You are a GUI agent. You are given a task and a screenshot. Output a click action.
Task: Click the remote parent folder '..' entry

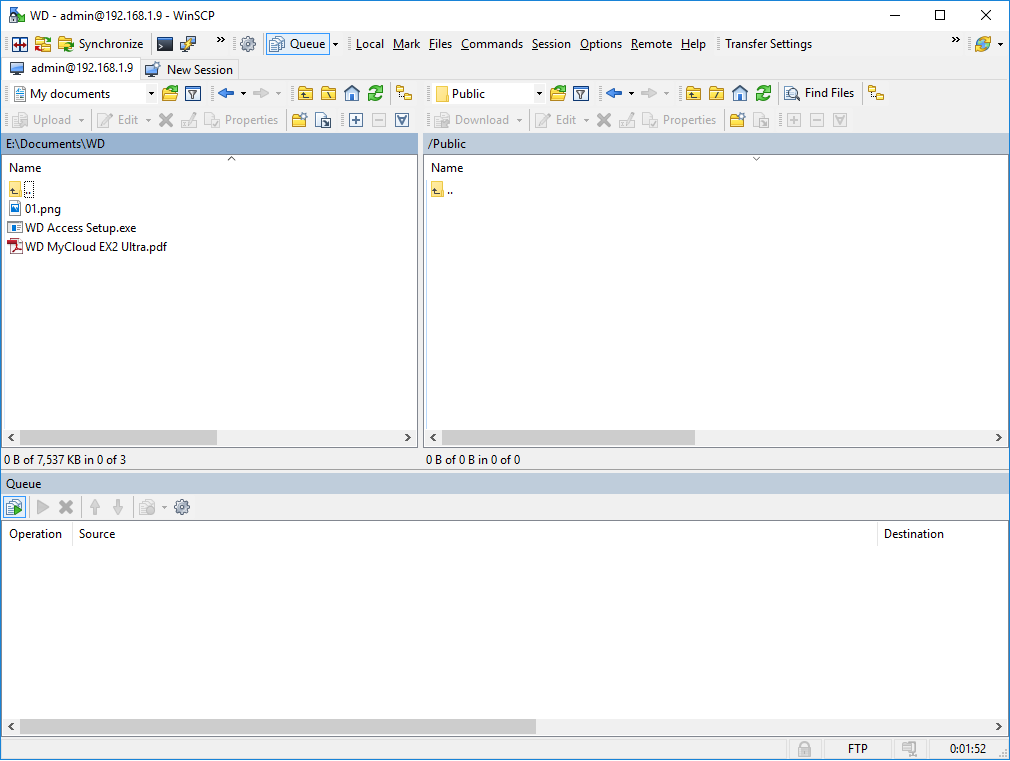(x=443, y=190)
